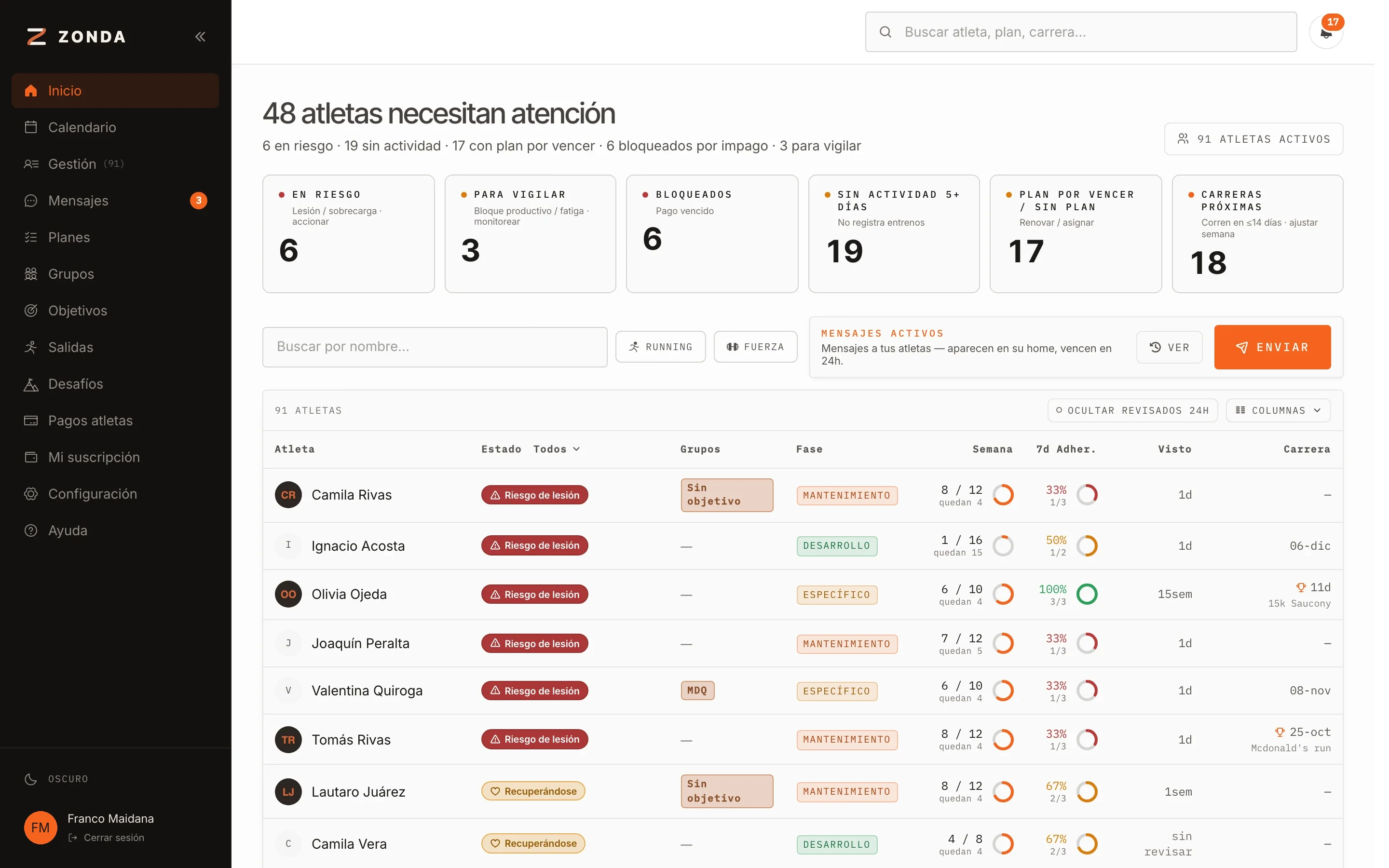Focus the Buscar por nombre field
This screenshot has height=868, width=1389.
tap(435, 347)
